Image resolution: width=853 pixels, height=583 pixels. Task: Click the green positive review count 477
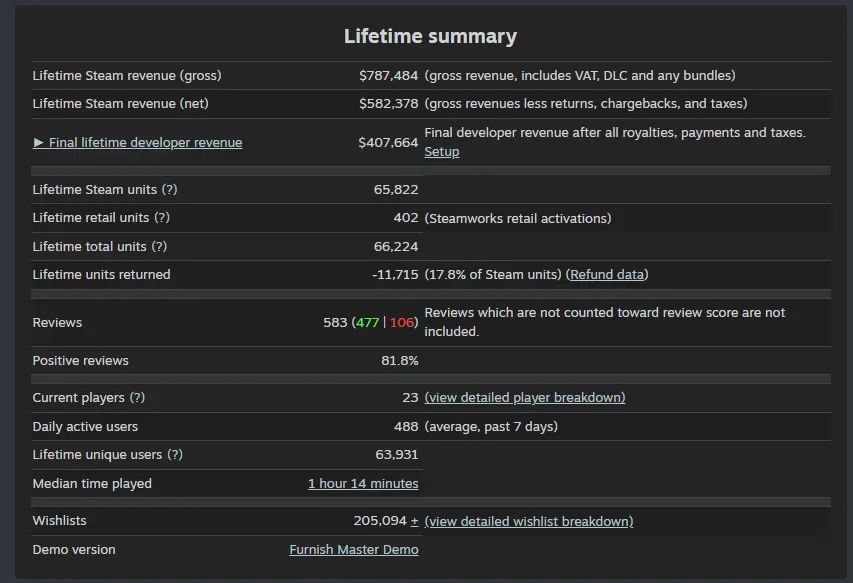click(x=366, y=322)
